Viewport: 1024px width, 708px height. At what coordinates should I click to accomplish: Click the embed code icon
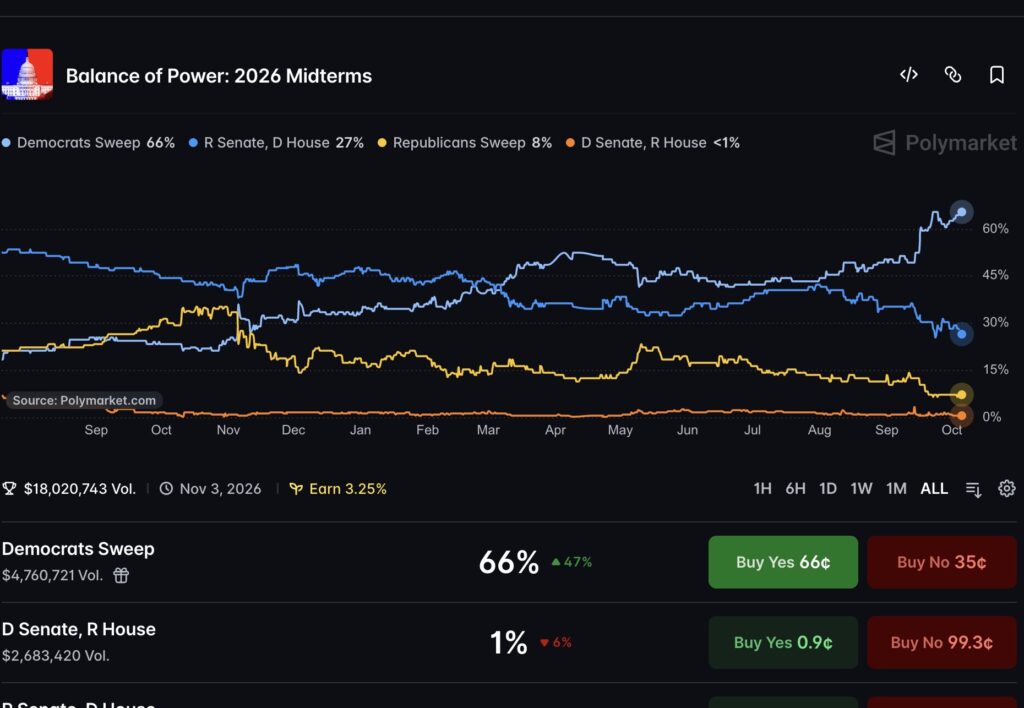click(x=908, y=74)
